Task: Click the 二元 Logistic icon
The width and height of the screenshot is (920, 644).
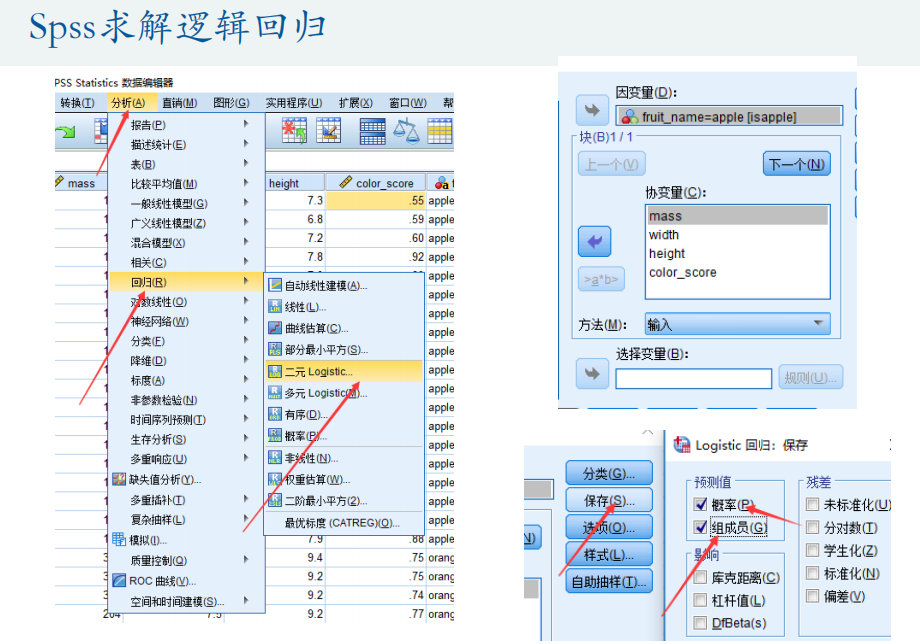Action: 275,371
